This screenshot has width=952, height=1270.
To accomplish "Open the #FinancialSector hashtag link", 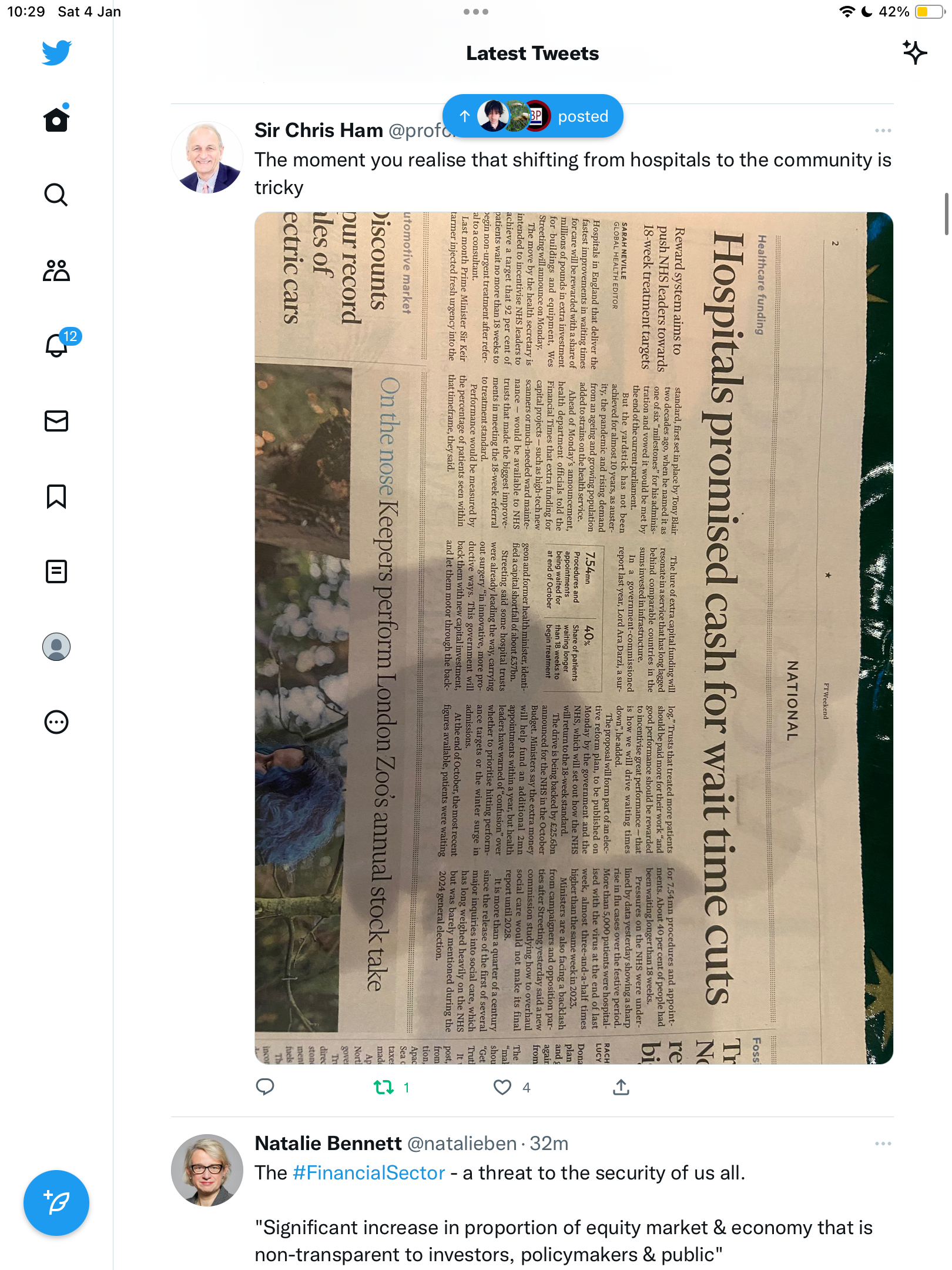I will point(368,1173).
